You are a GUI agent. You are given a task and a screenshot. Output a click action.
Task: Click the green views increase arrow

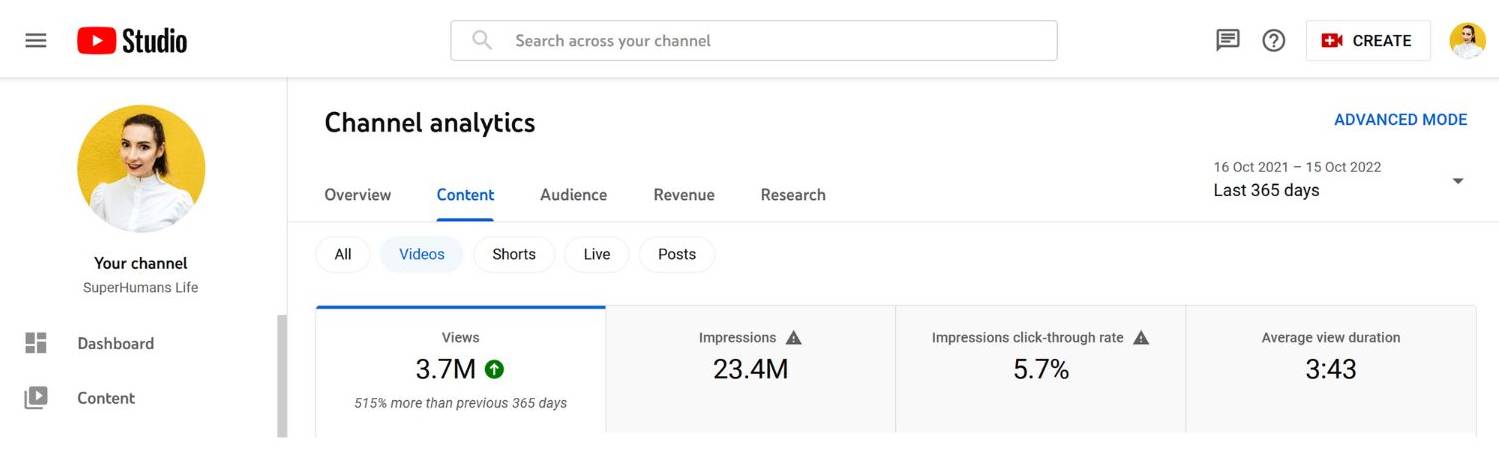pyautogui.click(x=494, y=369)
